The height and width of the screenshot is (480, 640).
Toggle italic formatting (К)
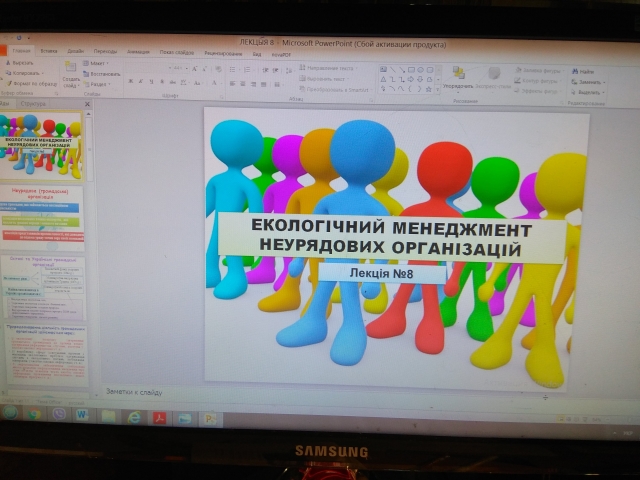(141, 82)
